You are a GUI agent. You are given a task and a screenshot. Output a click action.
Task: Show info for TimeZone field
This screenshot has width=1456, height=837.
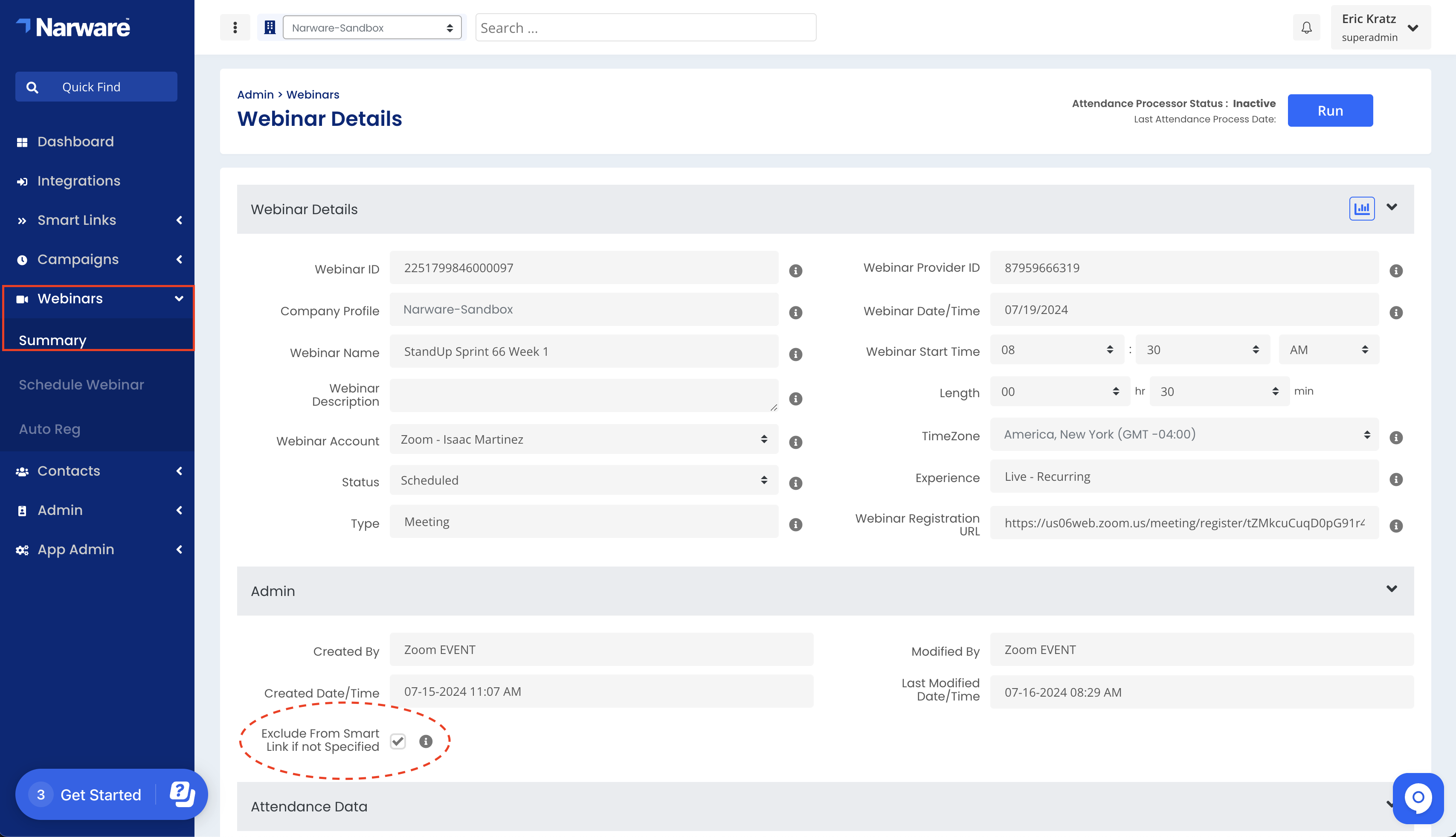tap(1396, 437)
